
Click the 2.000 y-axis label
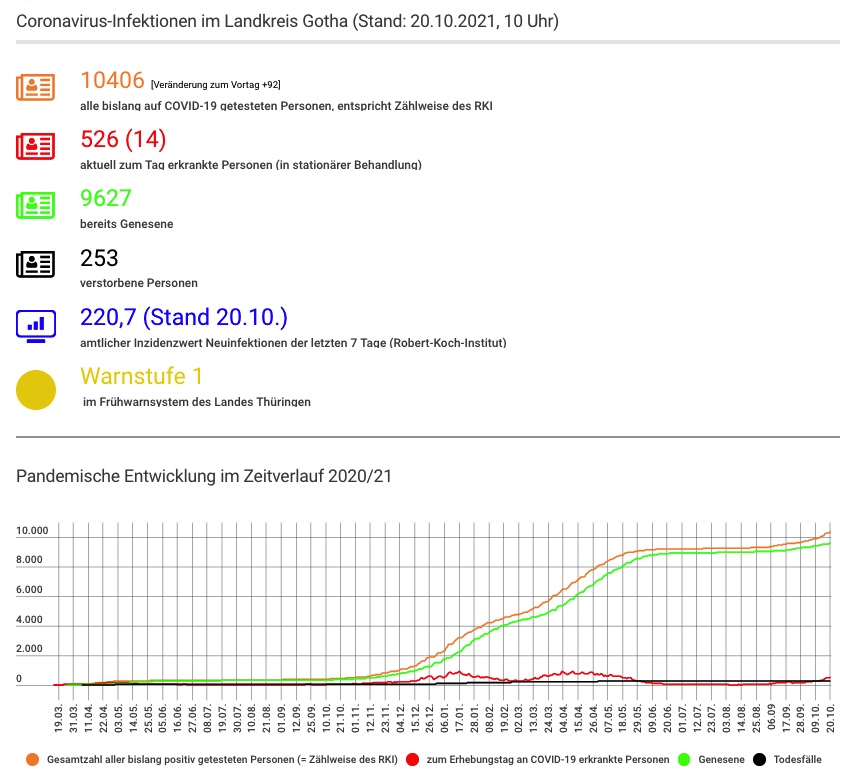29,648
